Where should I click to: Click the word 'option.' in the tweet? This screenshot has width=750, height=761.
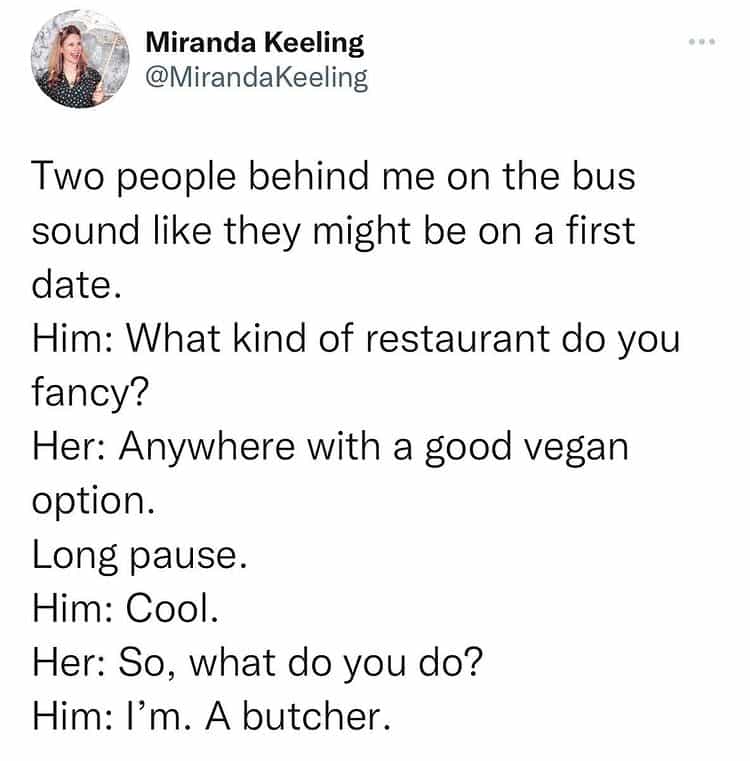point(93,499)
